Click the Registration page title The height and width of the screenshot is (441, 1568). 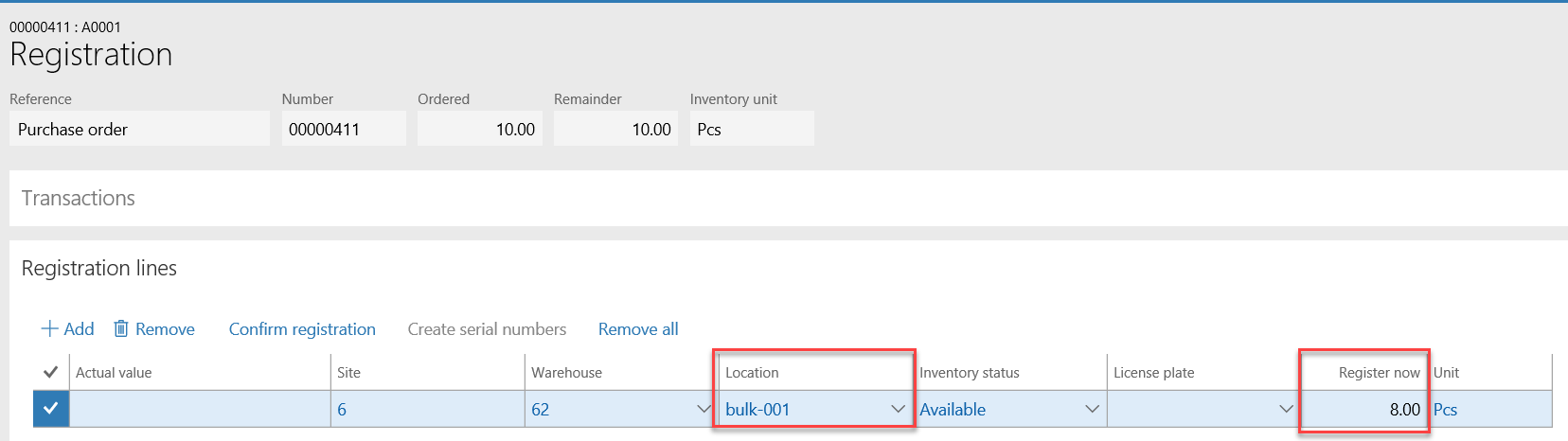point(91,54)
